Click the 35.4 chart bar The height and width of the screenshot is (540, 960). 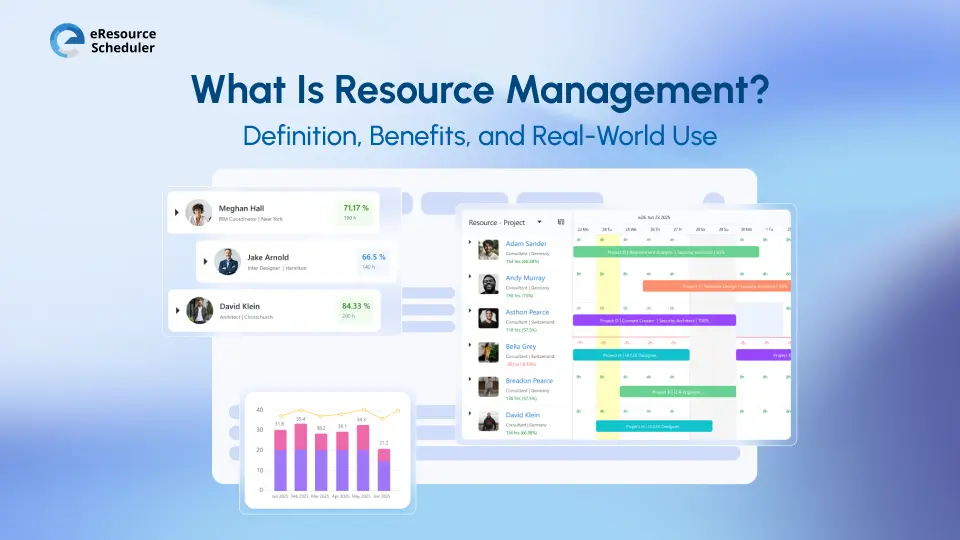pos(300,457)
